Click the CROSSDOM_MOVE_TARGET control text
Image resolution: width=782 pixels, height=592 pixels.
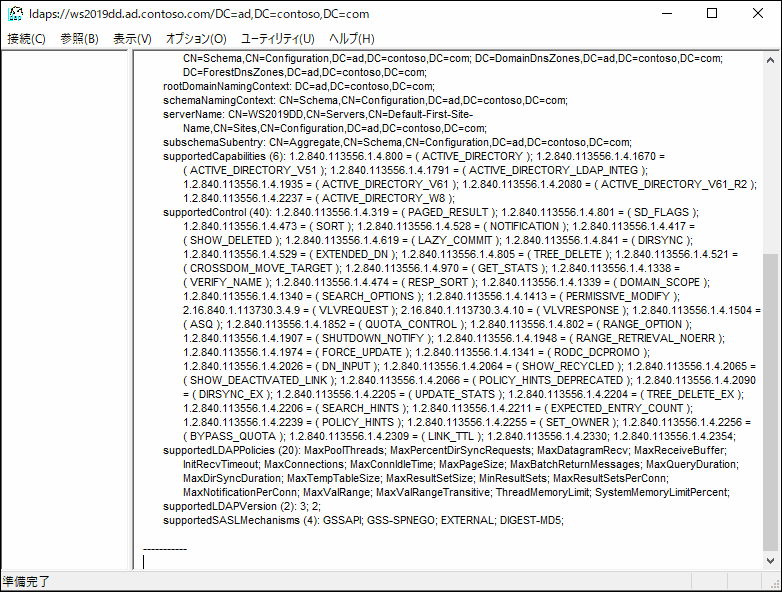(x=261, y=268)
